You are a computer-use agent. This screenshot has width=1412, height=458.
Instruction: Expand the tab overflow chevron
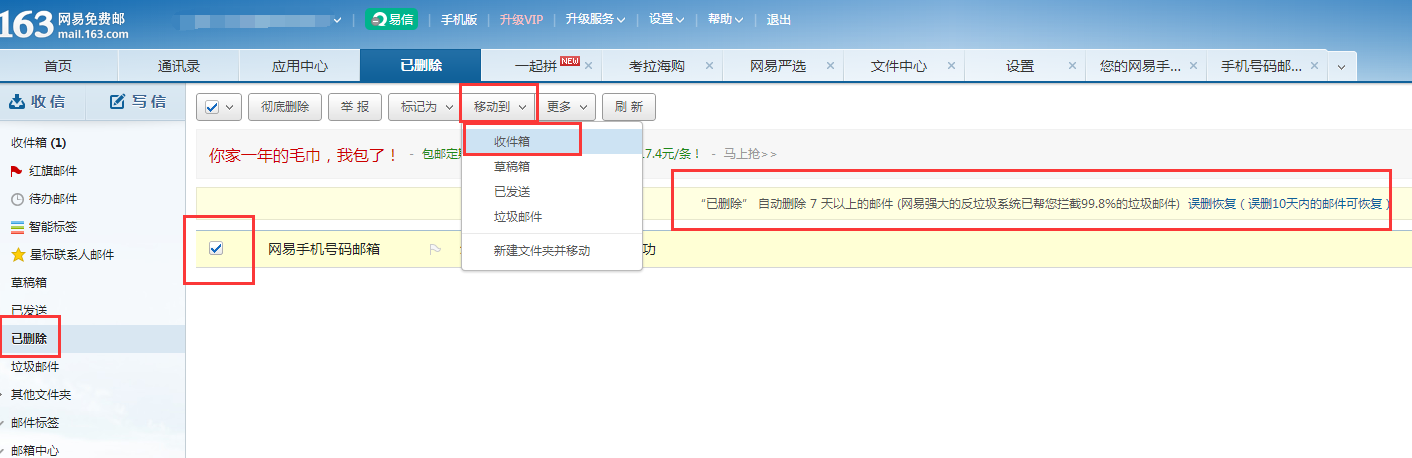pos(1341,66)
